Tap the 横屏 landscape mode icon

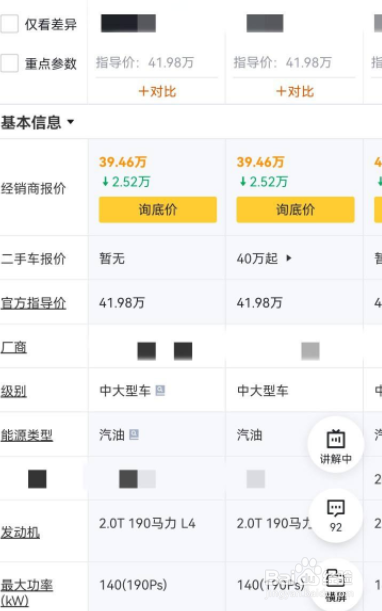336,585
